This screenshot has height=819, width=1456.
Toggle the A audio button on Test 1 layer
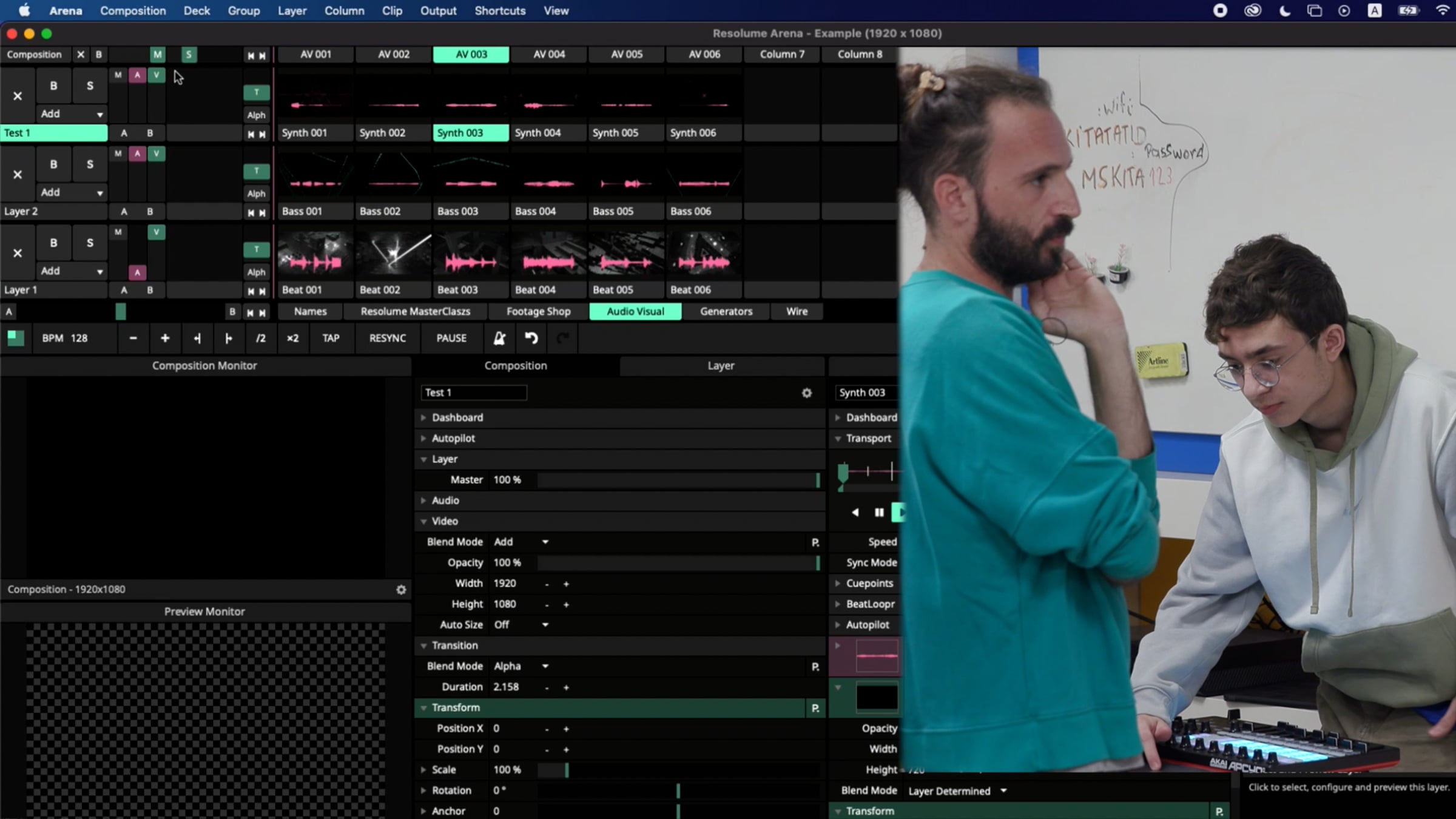point(137,75)
